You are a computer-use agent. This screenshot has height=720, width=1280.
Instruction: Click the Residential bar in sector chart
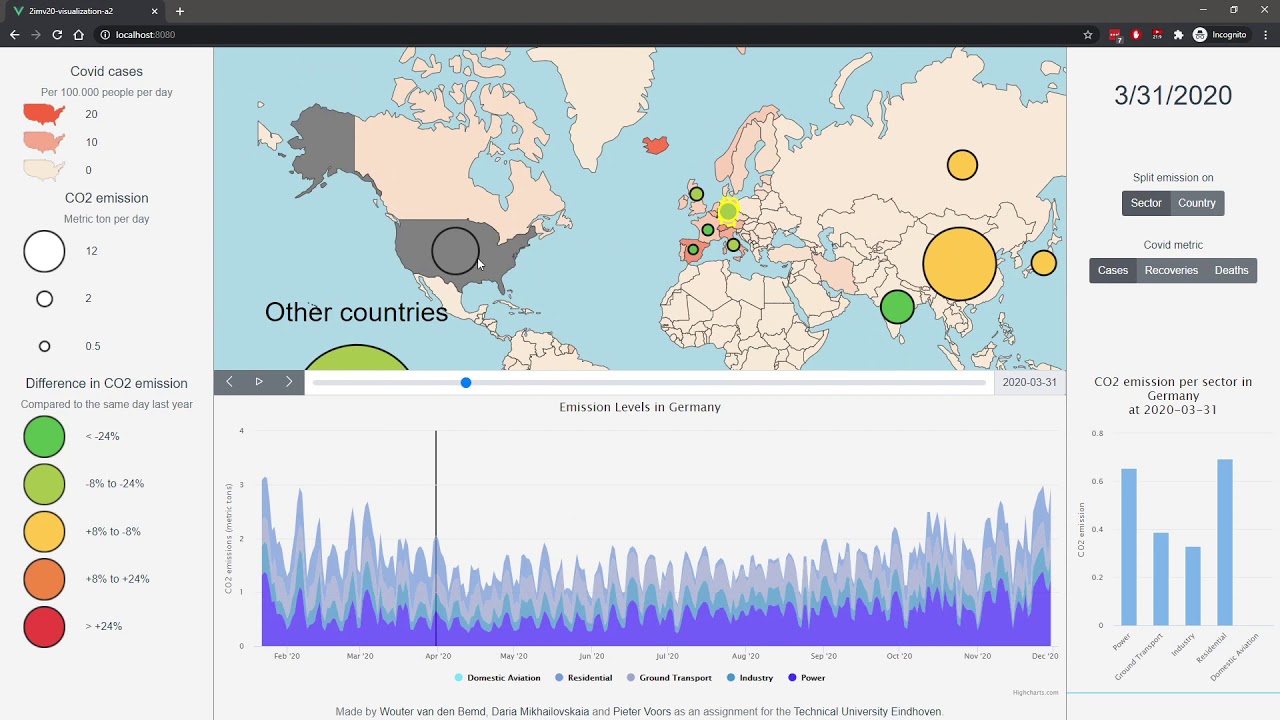point(1225,542)
